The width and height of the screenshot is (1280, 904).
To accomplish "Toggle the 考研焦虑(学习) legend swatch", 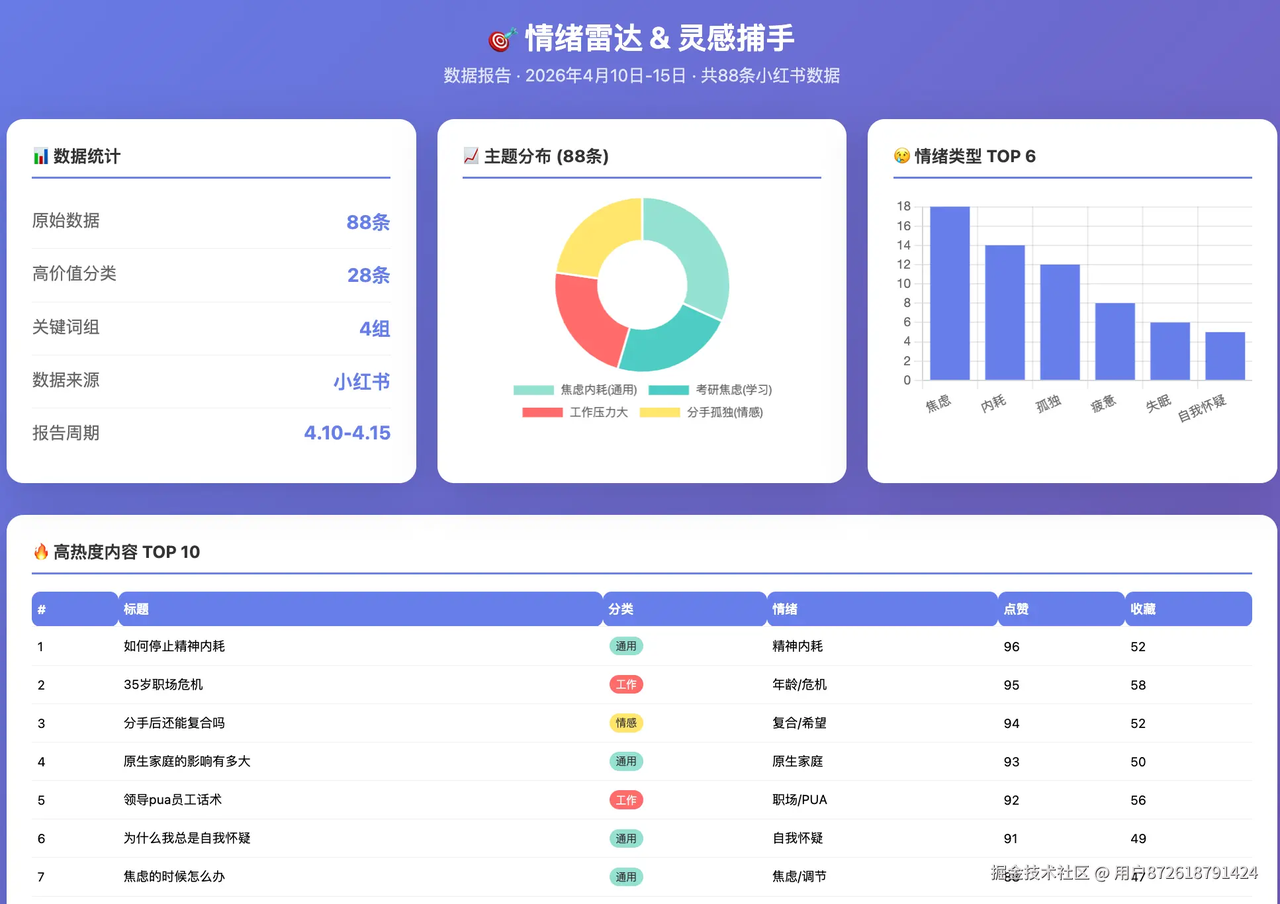I will (669, 390).
